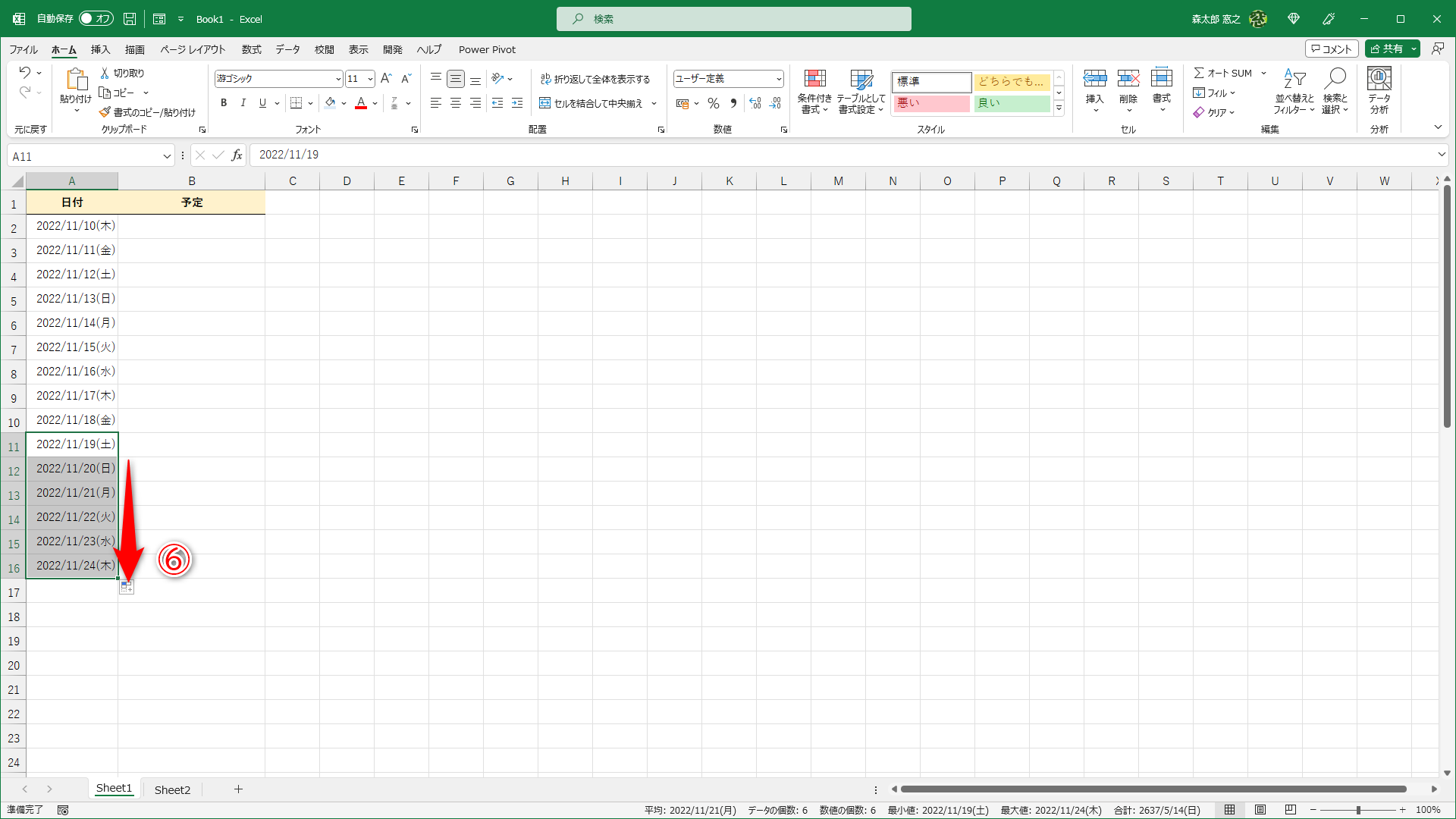Open the Data ribbon tab

pyautogui.click(x=287, y=49)
